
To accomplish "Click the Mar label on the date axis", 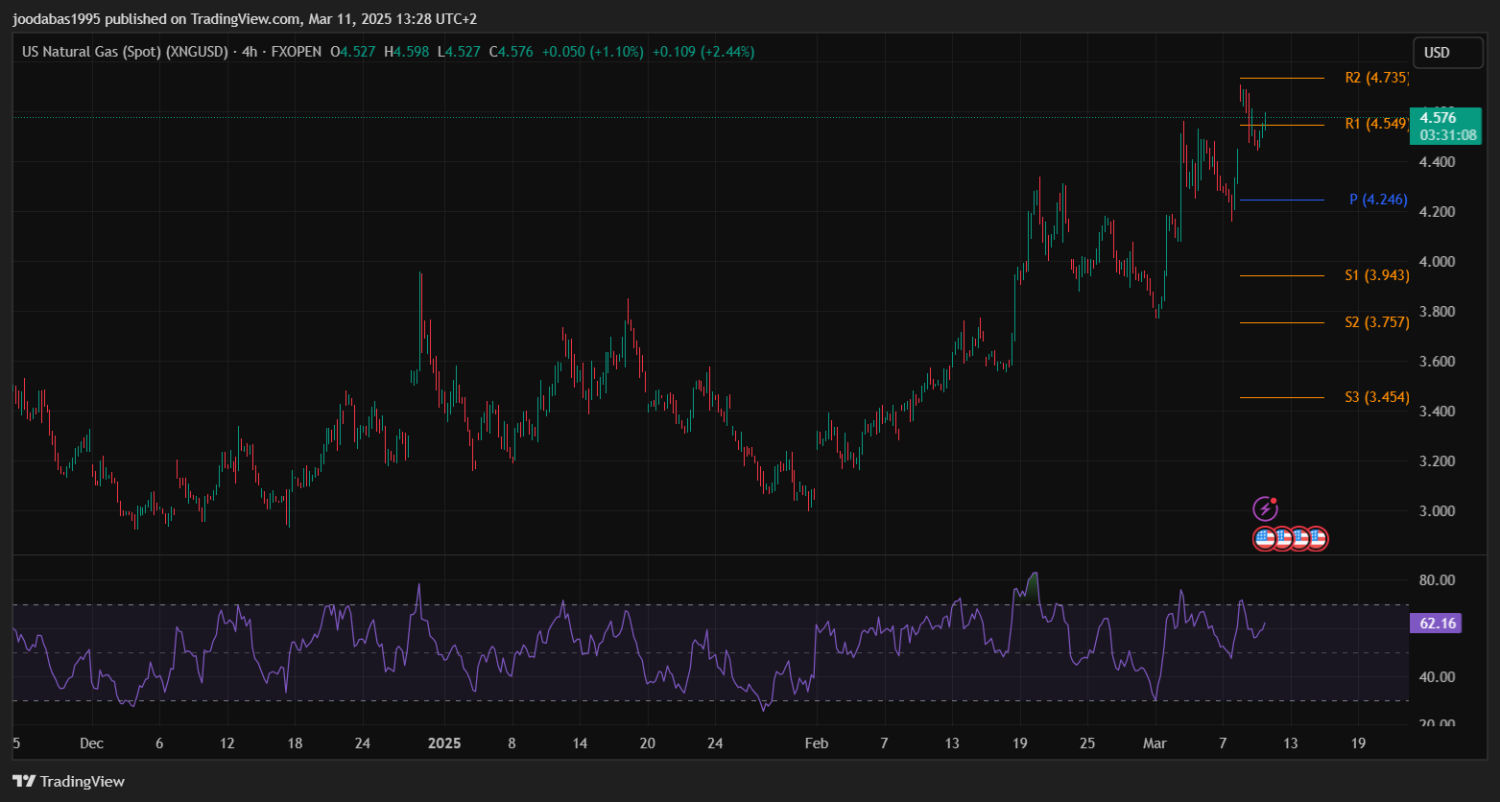I will [x=1155, y=744].
